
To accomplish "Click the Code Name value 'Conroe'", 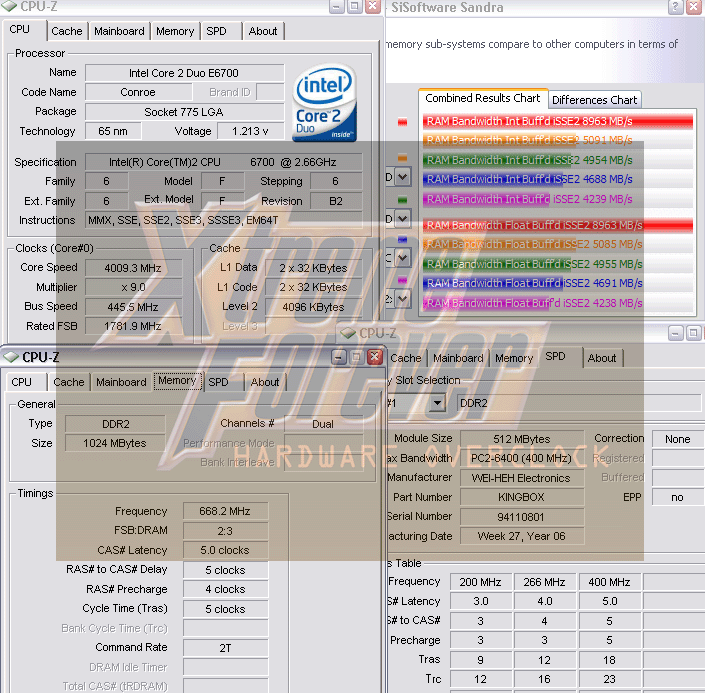I will click(138, 92).
